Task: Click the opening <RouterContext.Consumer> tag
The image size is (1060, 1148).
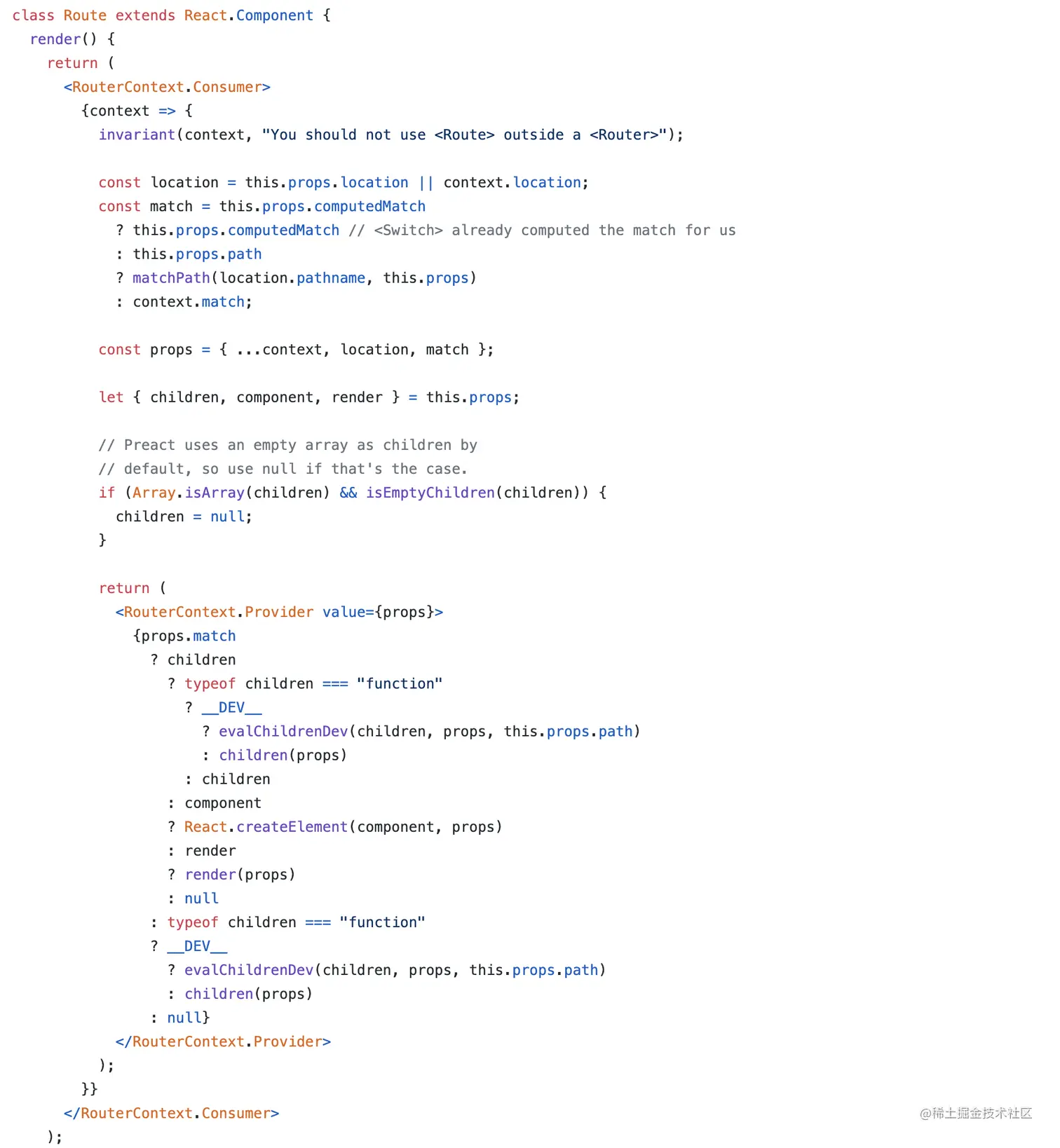Action: (x=167, y=87)
